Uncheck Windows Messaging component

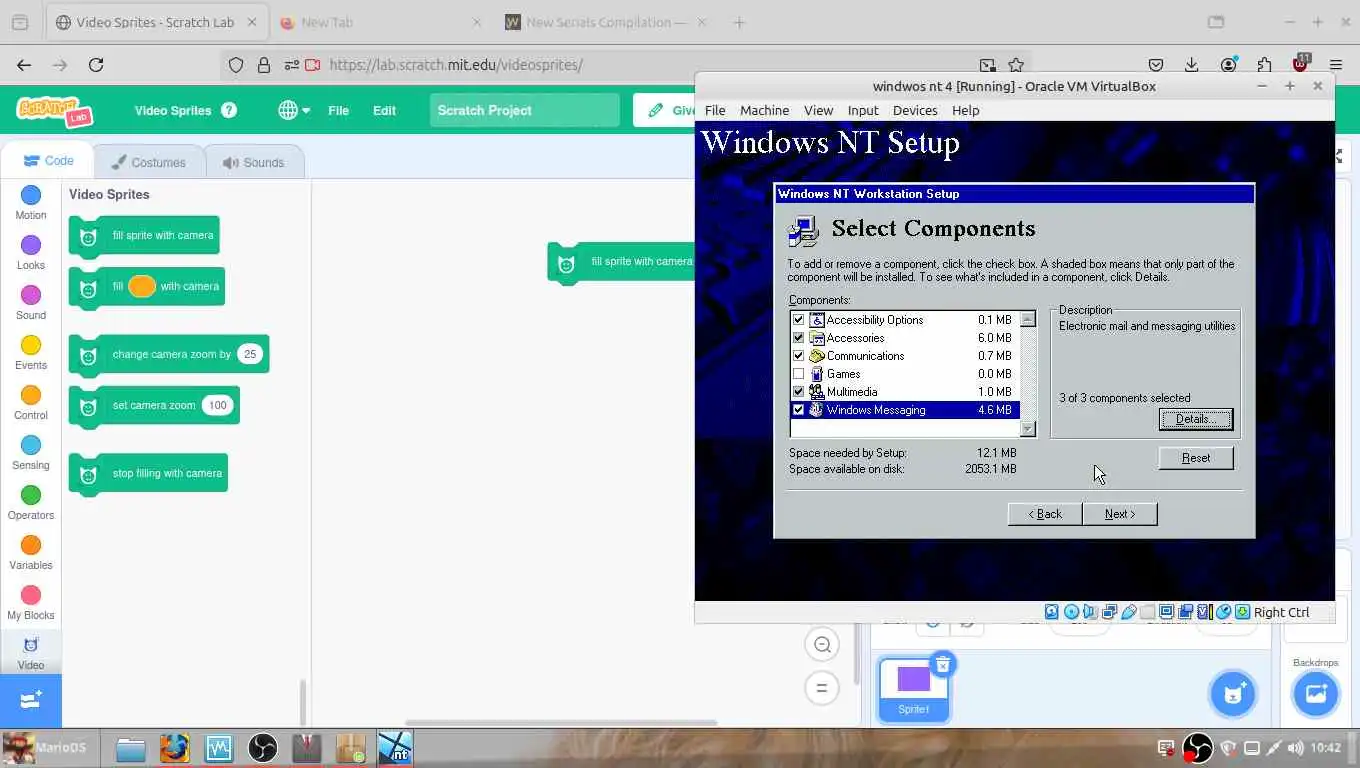[x=798, y=410]
